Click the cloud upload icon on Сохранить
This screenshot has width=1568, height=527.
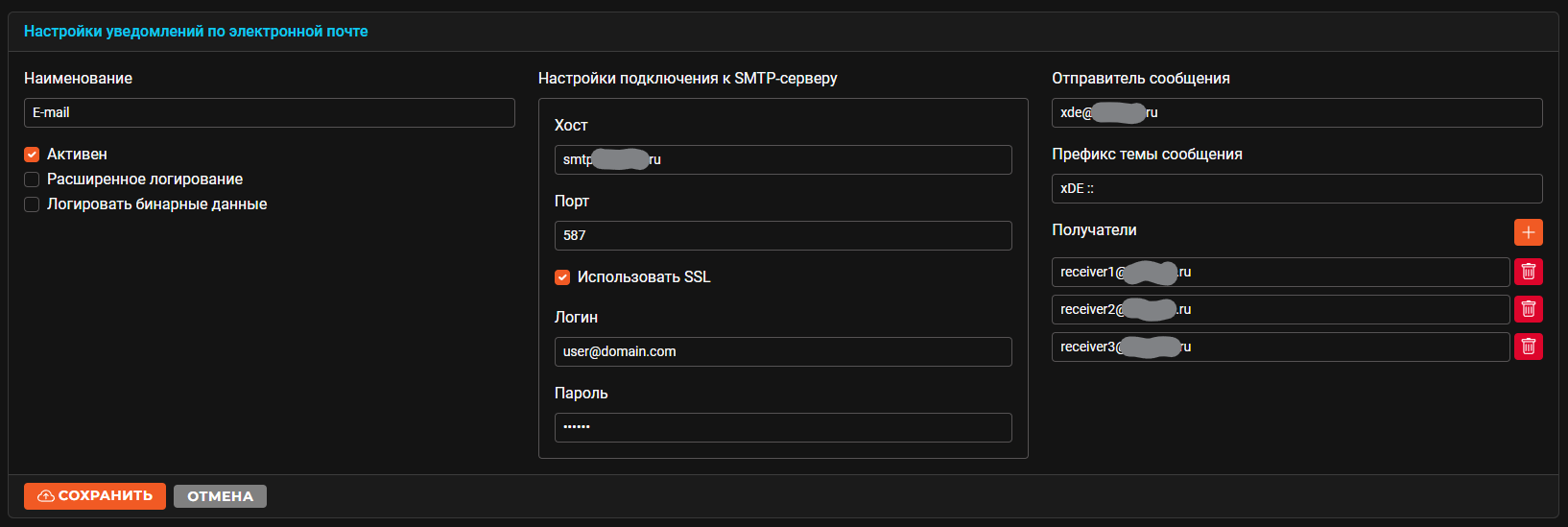45,496
